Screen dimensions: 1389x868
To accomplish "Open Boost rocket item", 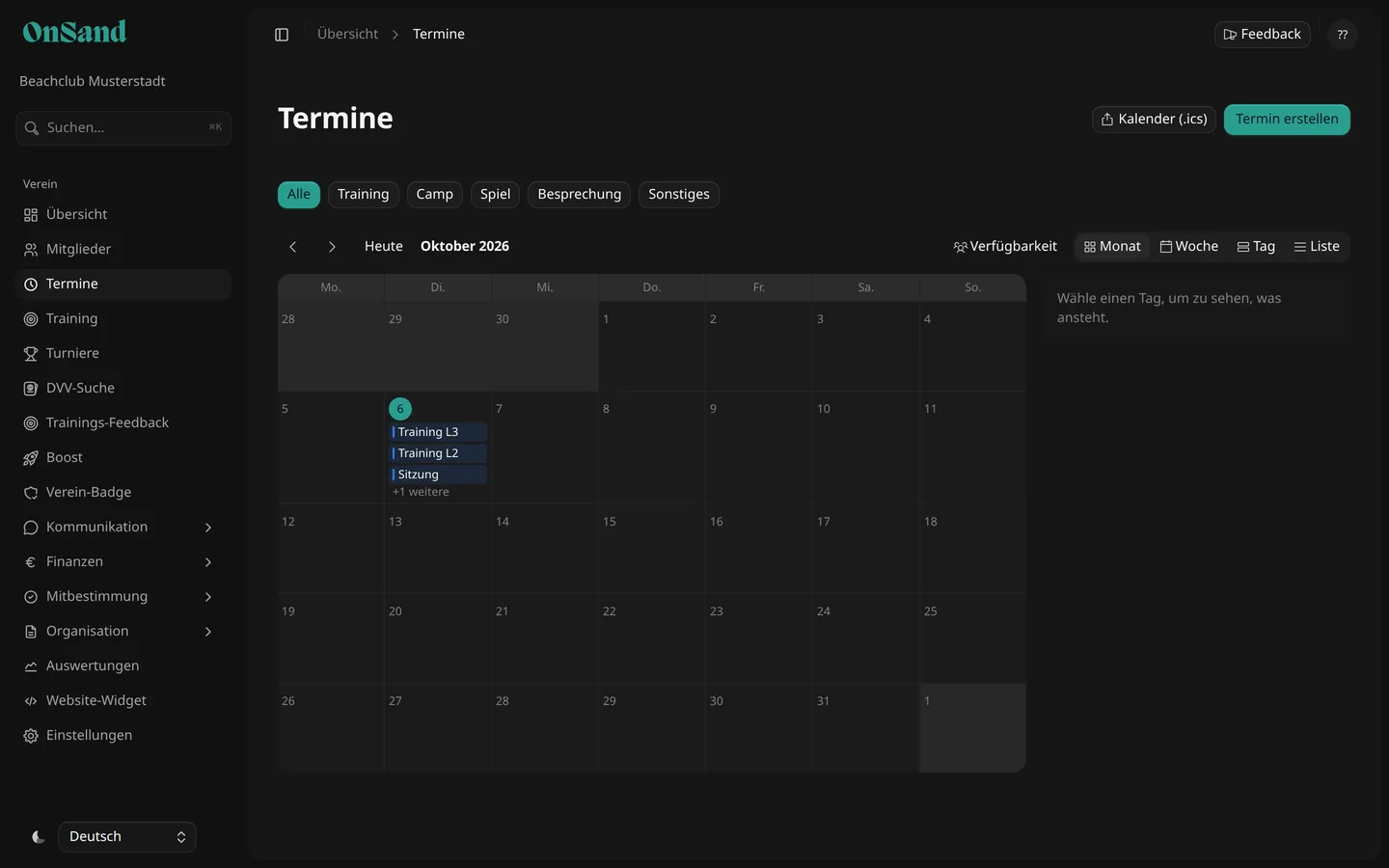I will tap(123, 457).
